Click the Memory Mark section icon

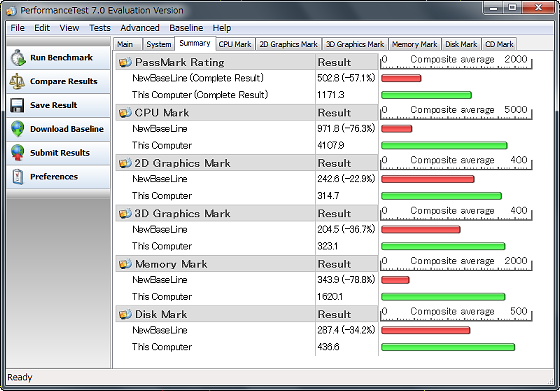tap(125, 264)
